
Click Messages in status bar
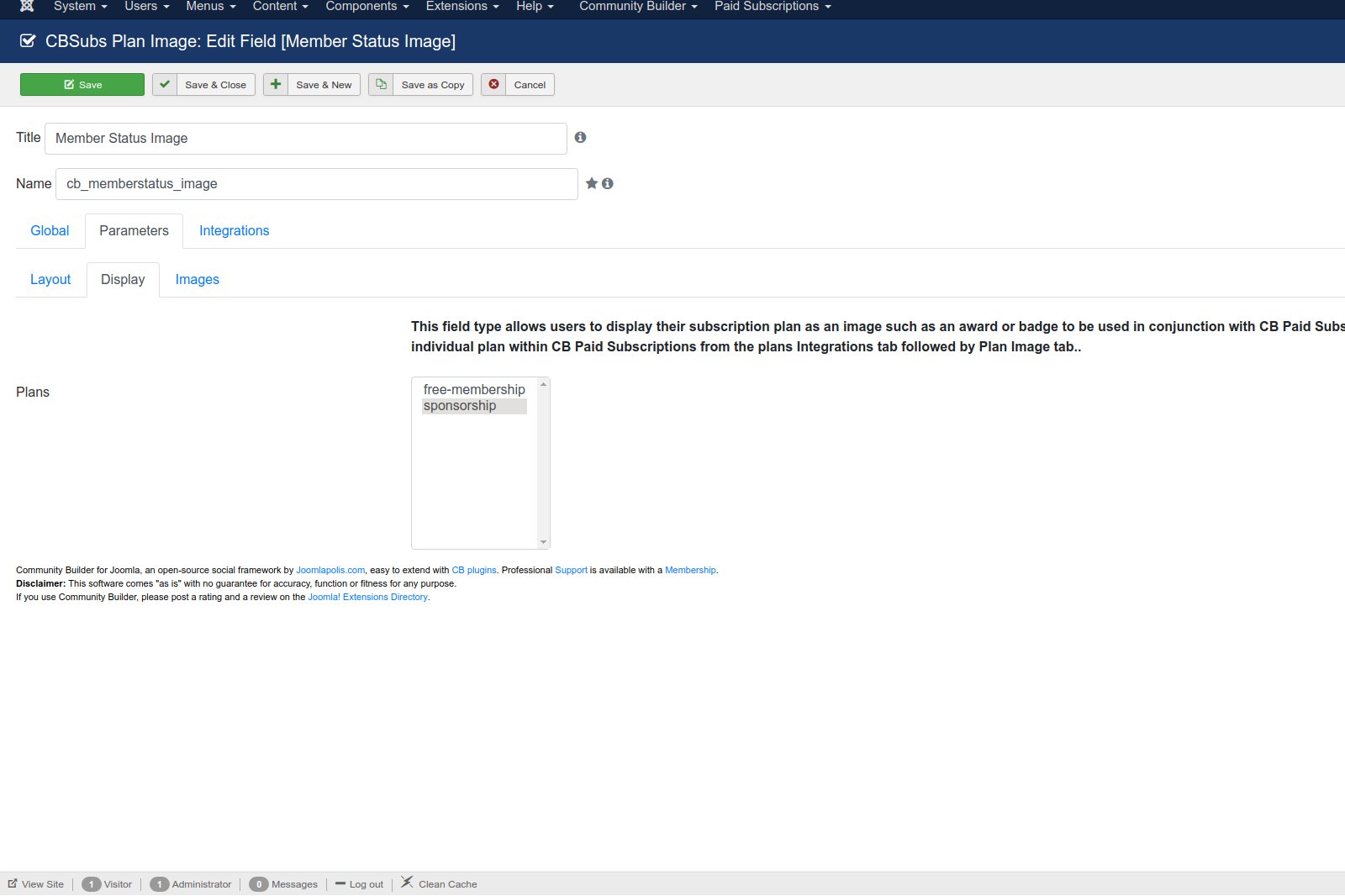[x=294, y=884]
